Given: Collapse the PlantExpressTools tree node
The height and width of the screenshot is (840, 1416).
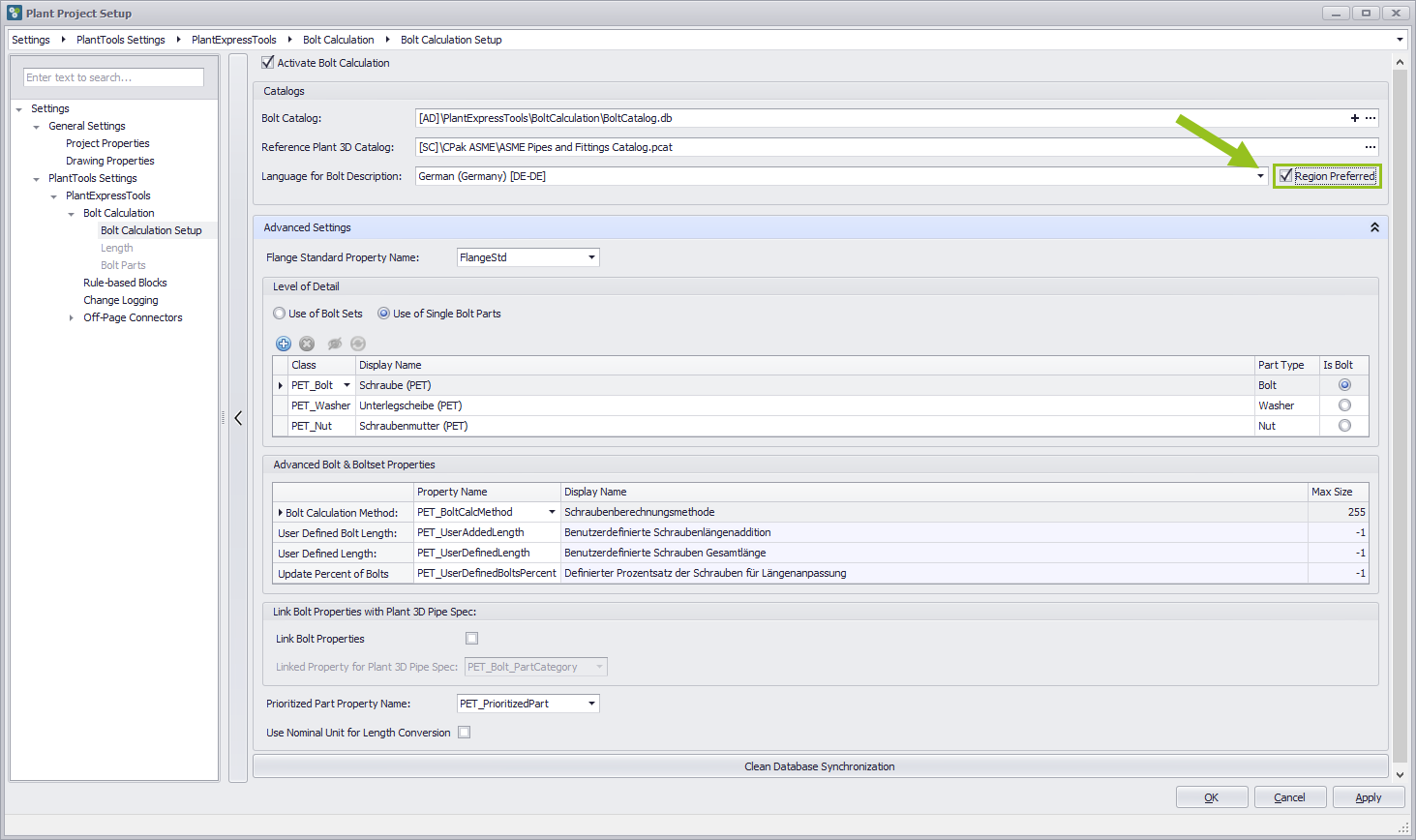Looking at the screenshot, I should 54,196.
